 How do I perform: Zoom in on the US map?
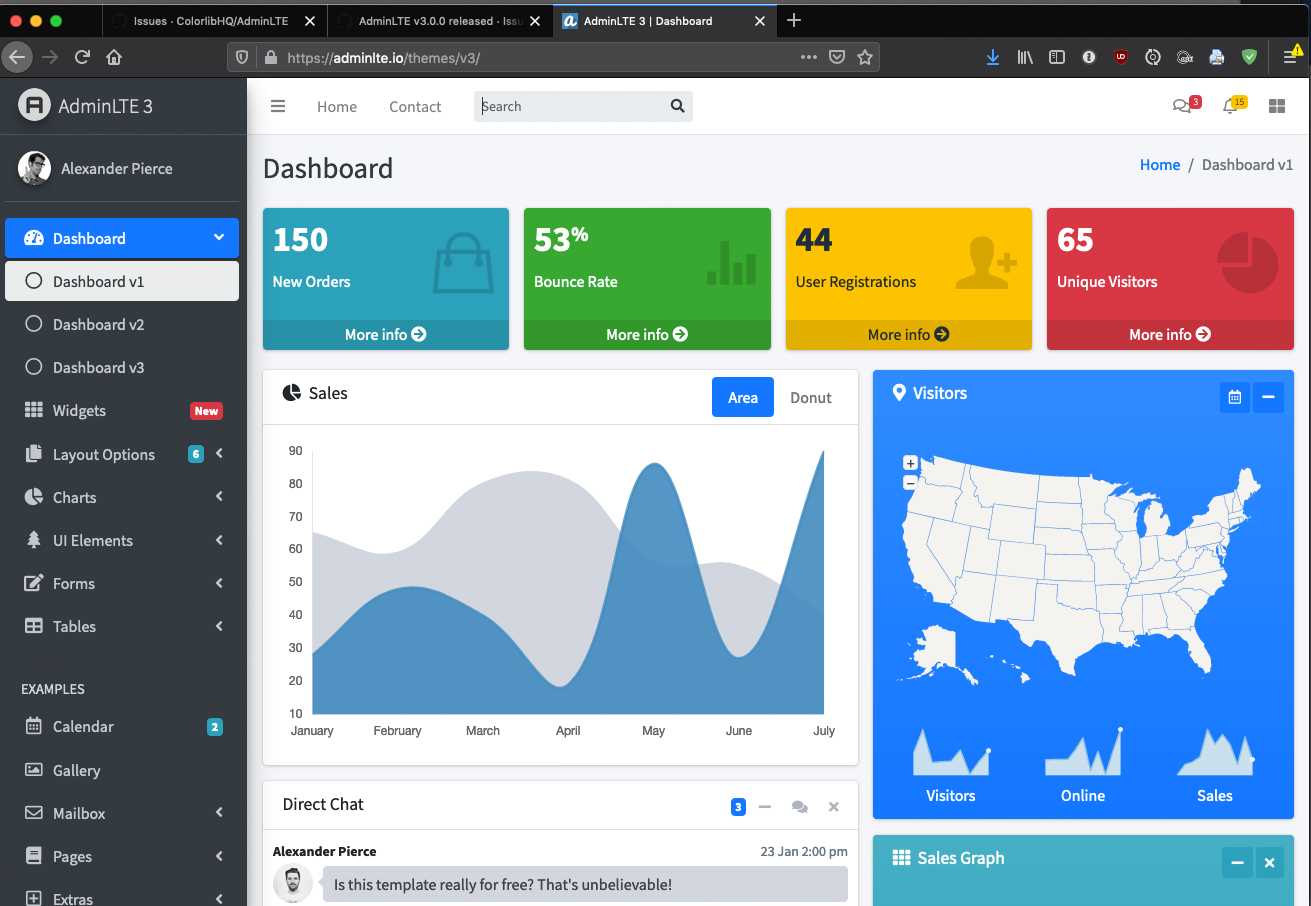(x=910, y=463)
